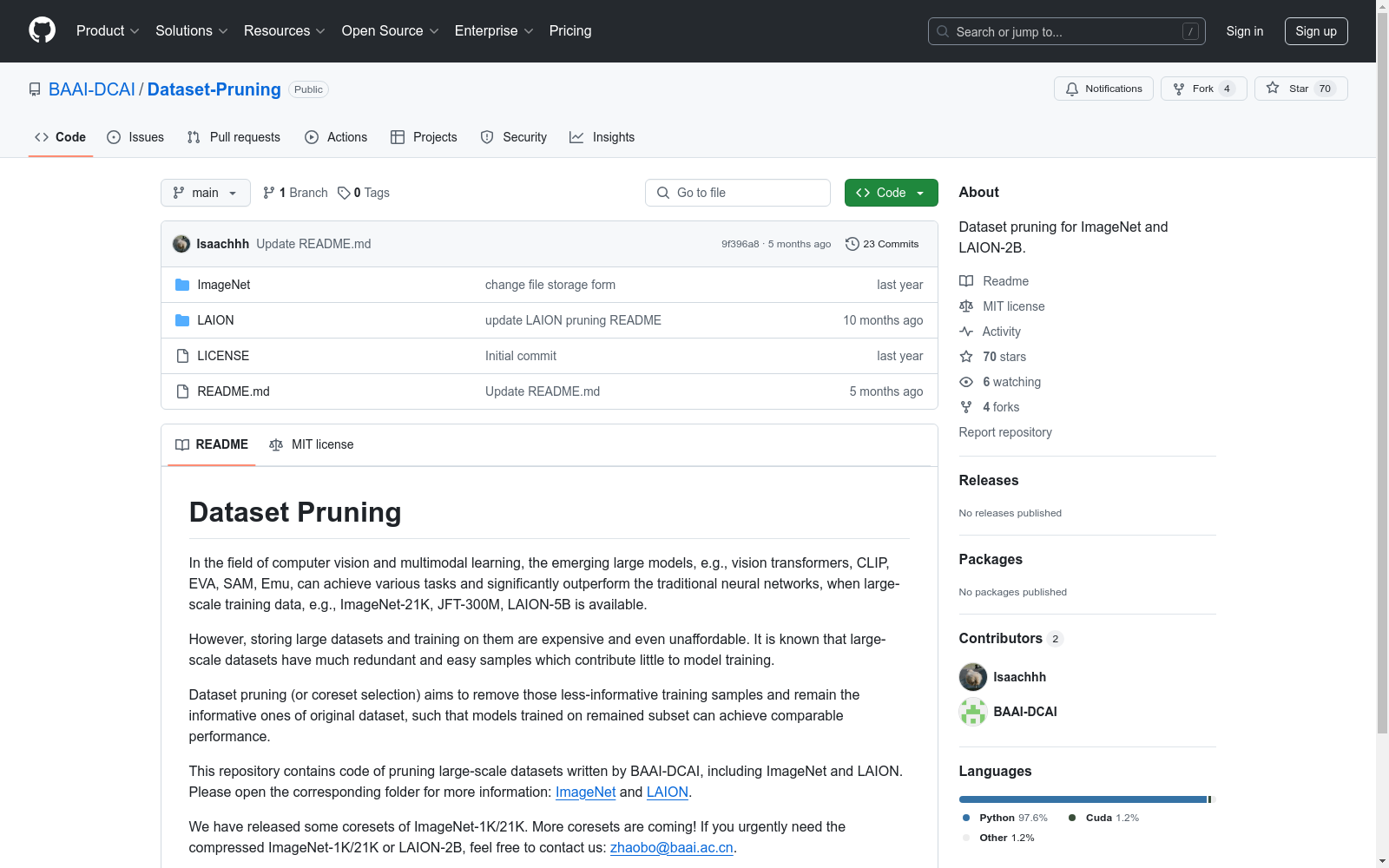Open BAAI-DCAI contributor avatar

point(973,712)
